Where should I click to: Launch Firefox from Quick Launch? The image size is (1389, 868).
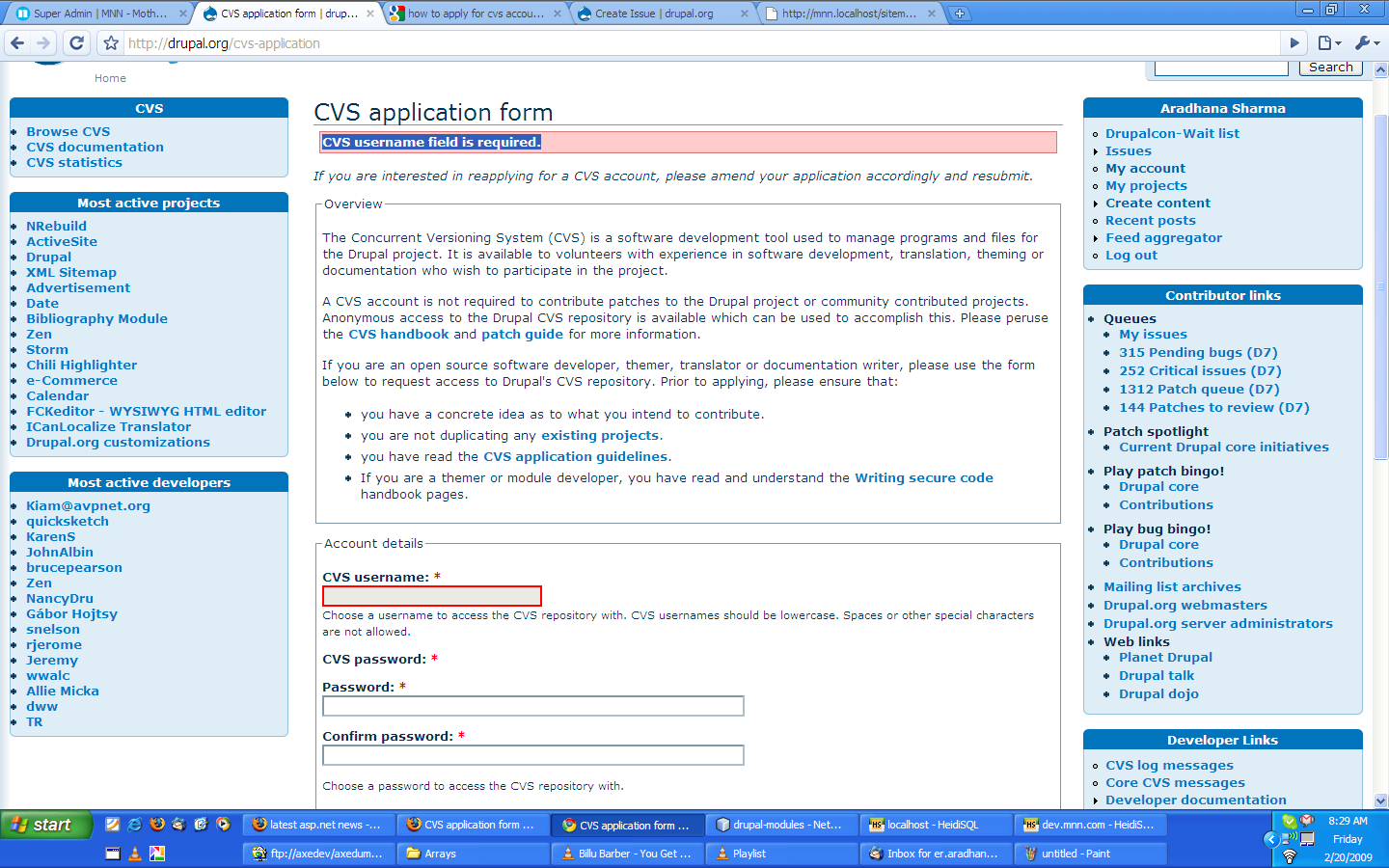[x=156, y=825]
